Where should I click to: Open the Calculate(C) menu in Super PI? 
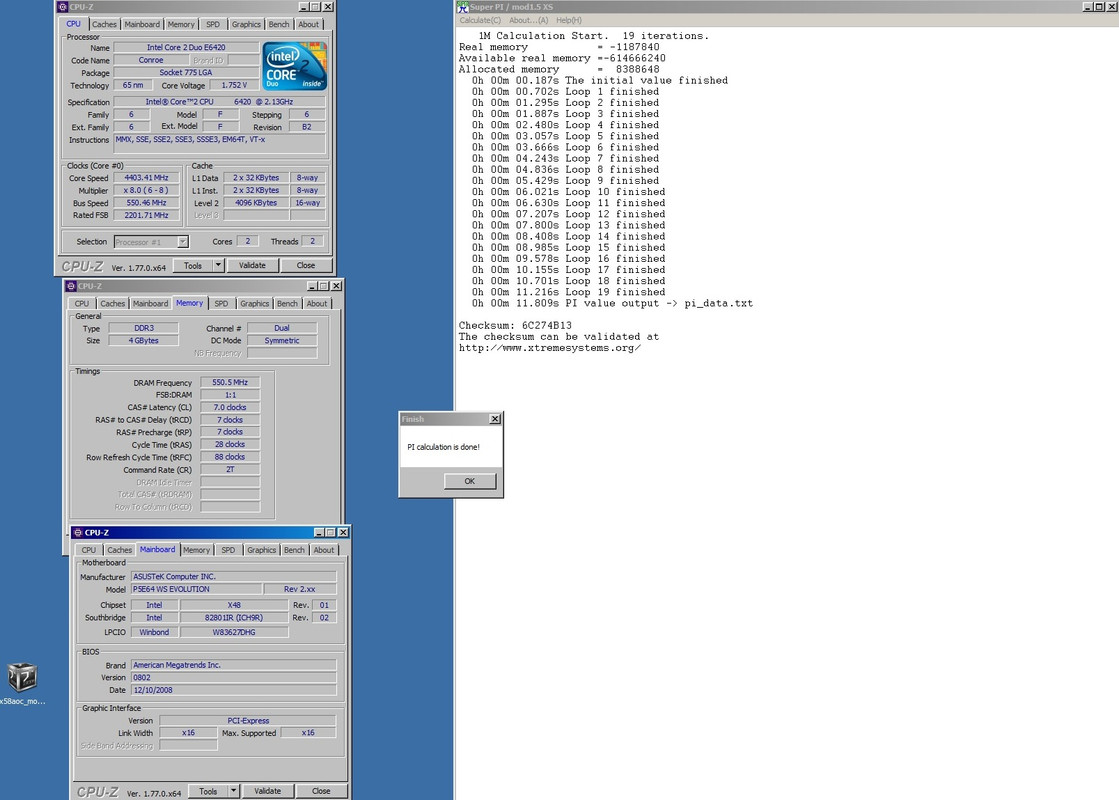coord(480,20)
